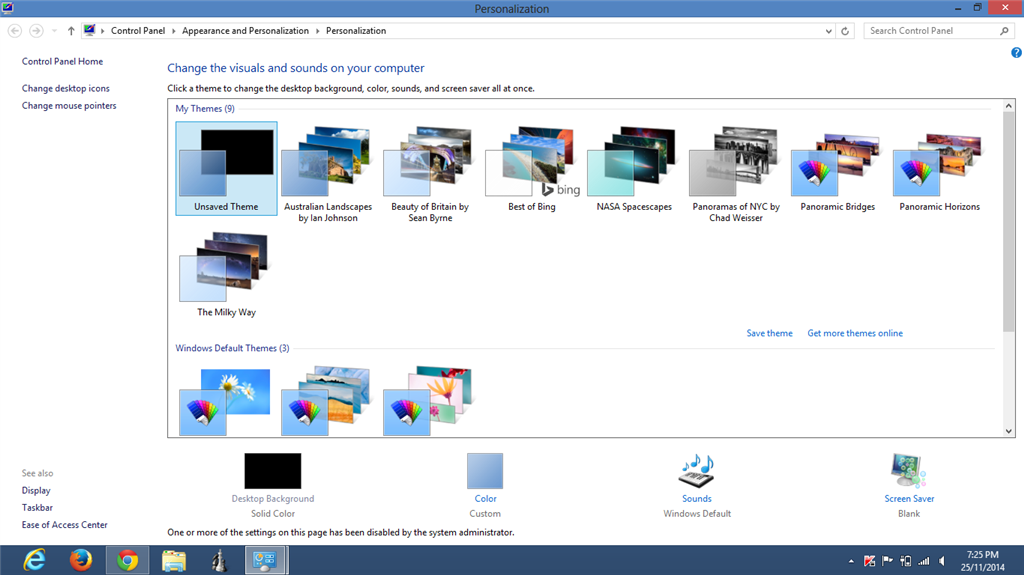This screenshot has height=575, width=1024.
Task: Click the taskbar clock showing 7:25 PM
Action: tap(982, 561)
